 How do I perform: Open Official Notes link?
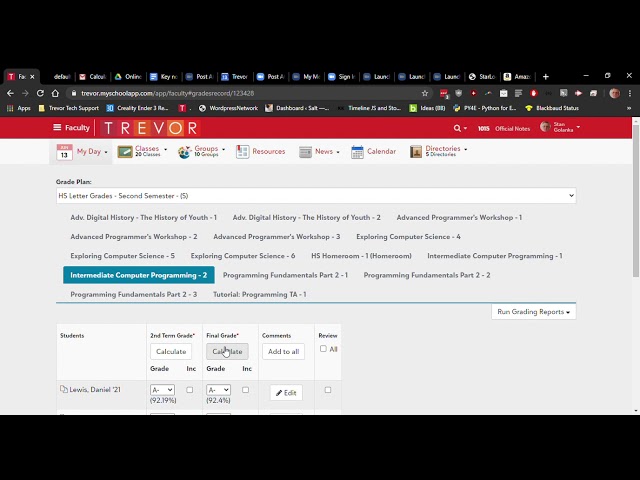pos(513,129)
